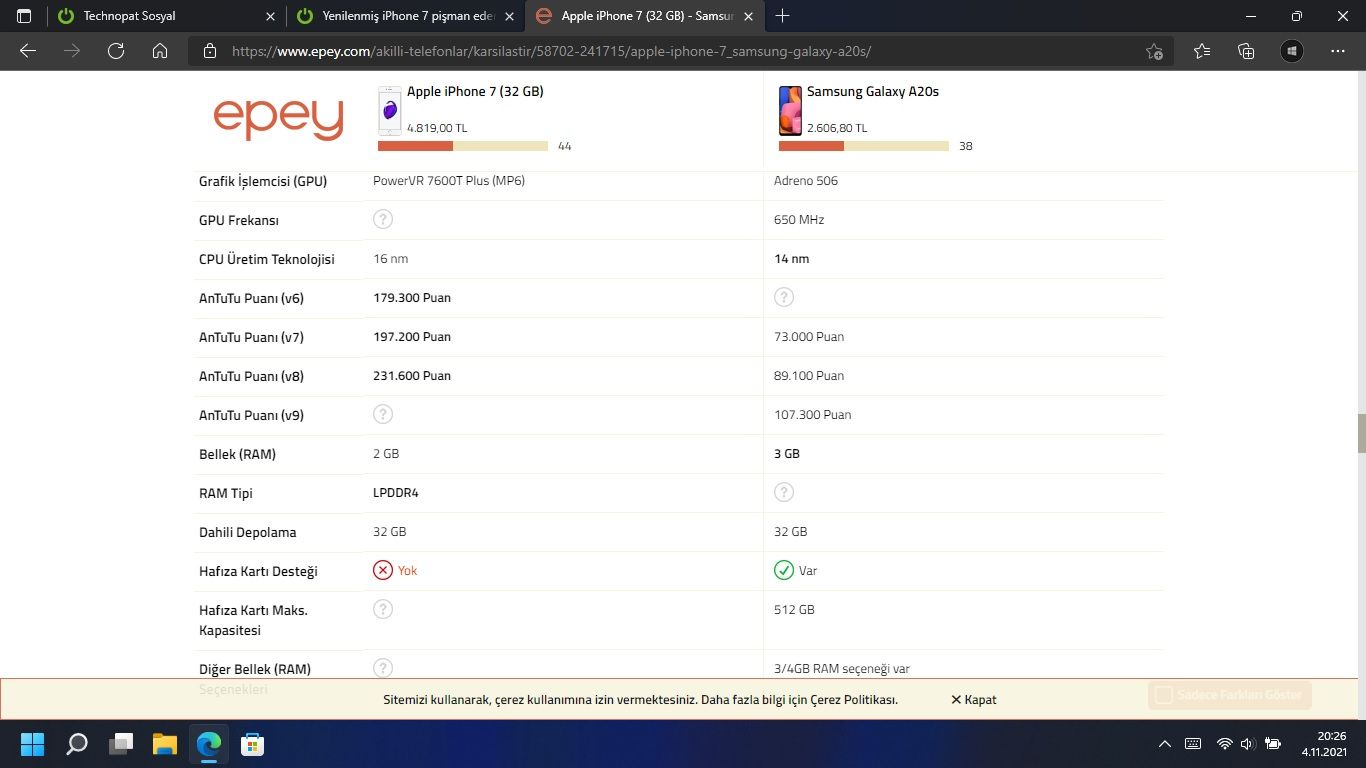
Task: Click the Galaxy A20s score bar showing 38
Action: tap(864, 146)
